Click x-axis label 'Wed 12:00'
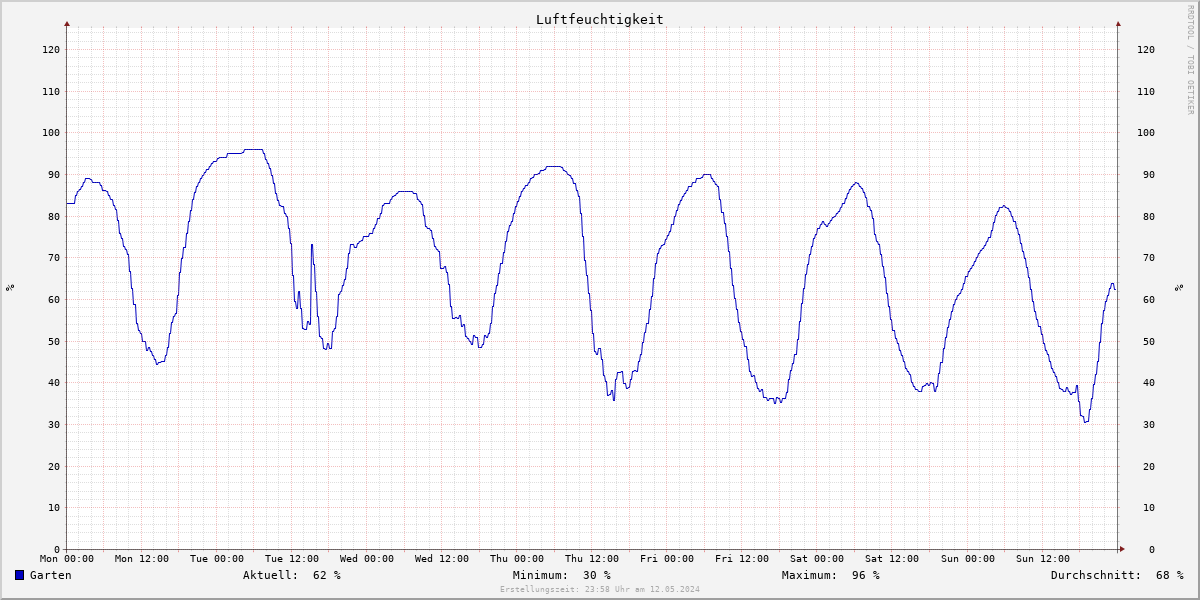Image resolution: width=1200 pixels, height=600 pixels. [x=442, y=559]
